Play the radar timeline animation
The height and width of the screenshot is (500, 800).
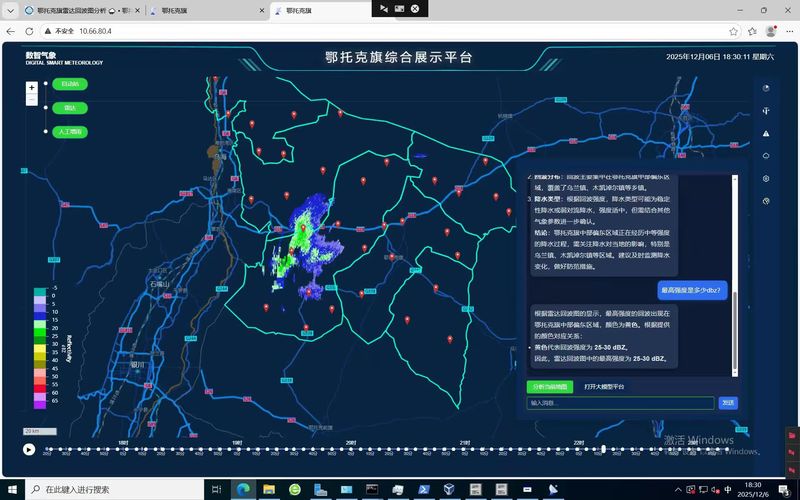point(29,449)
